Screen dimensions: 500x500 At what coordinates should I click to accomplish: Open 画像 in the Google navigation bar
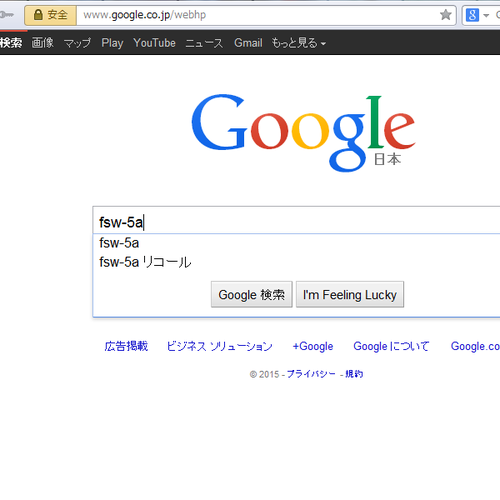43,43
